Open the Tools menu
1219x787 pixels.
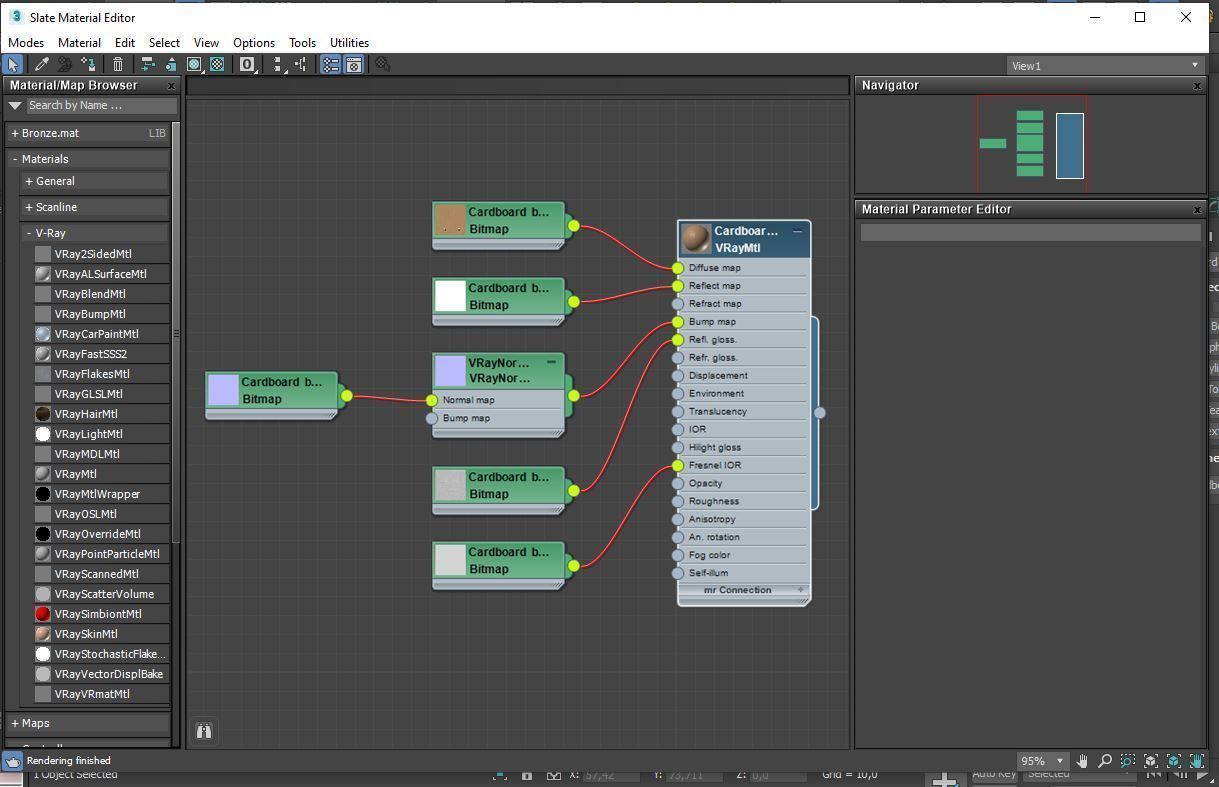tap(302, 43)
